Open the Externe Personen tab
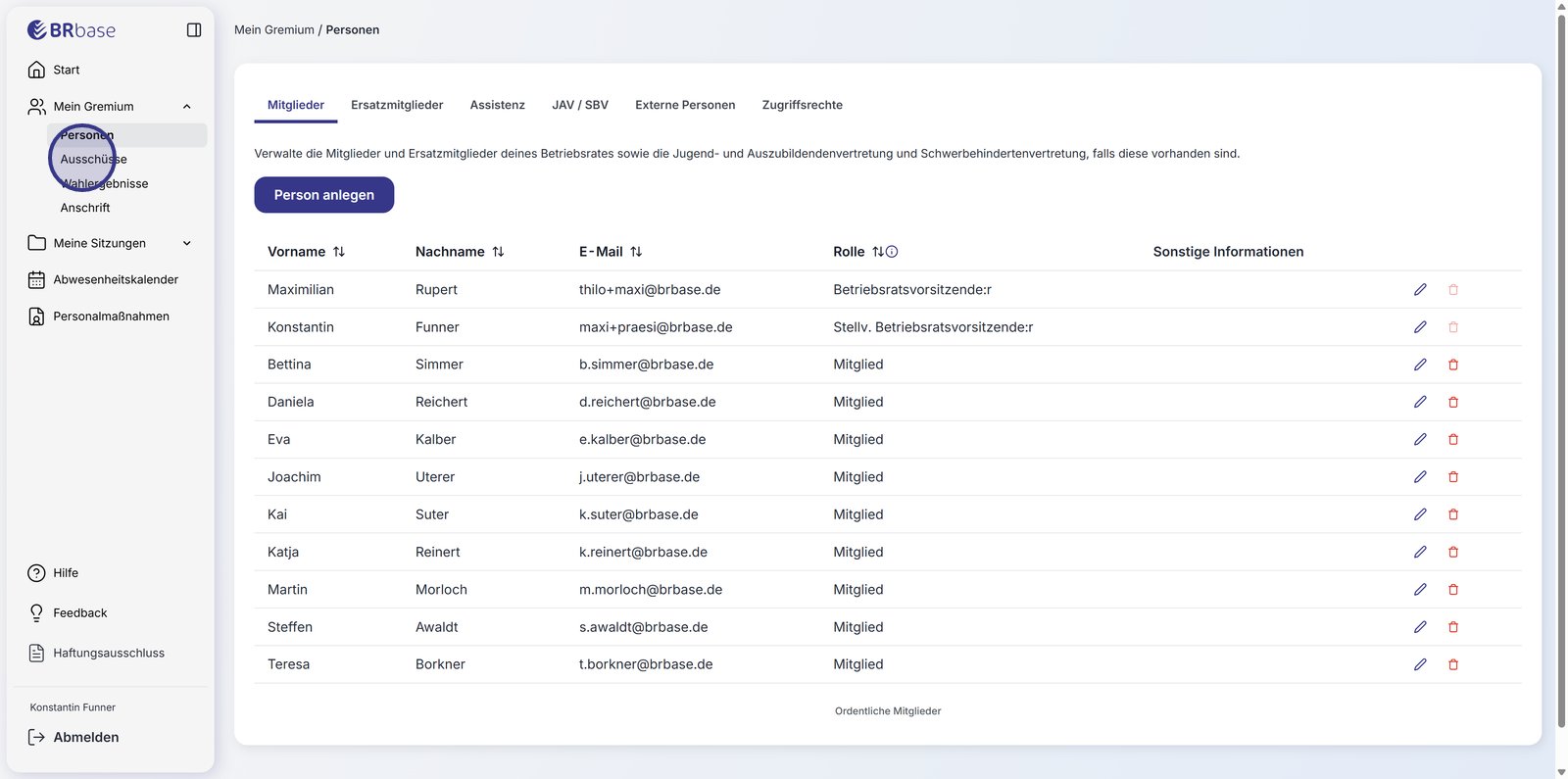 point(685,105)
